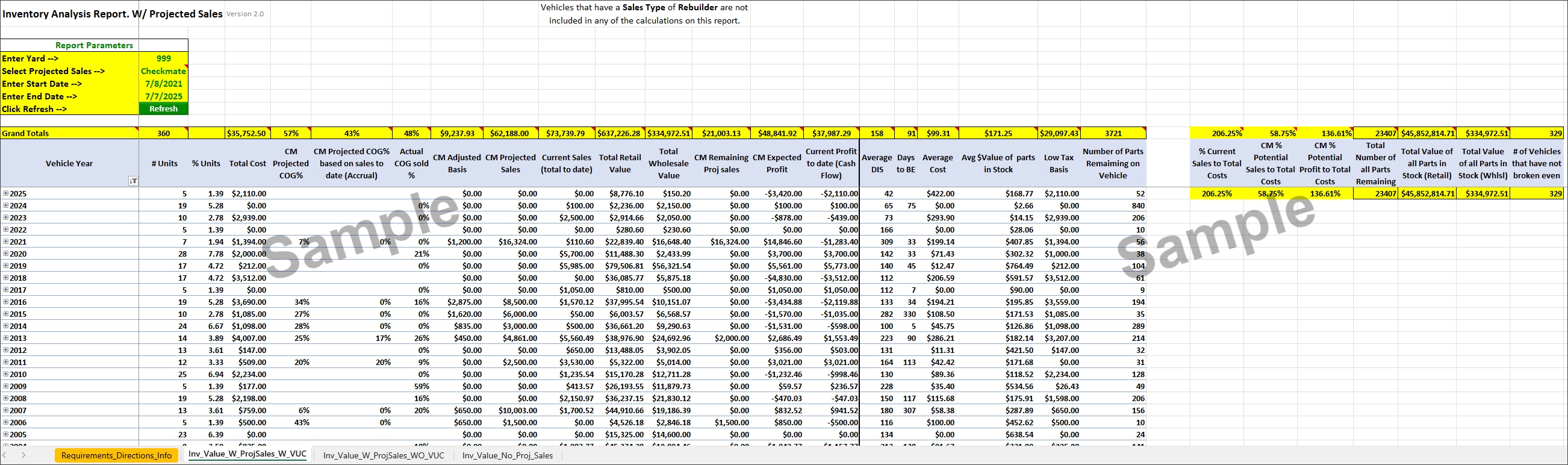Click the previous sheet scroll arrow

pyautogui.click(x=5, y=455)
